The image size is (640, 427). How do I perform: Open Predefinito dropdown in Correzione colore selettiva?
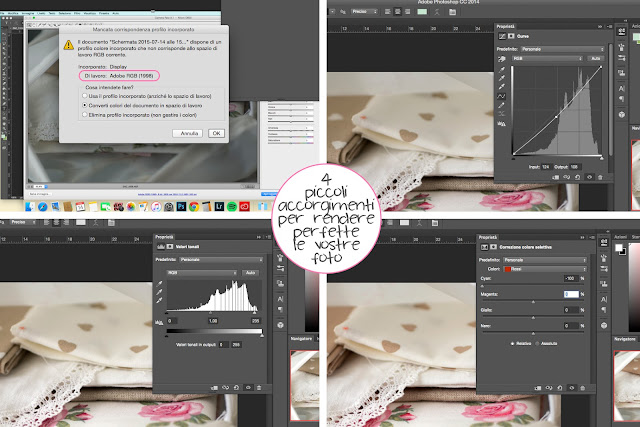(545, 260)
